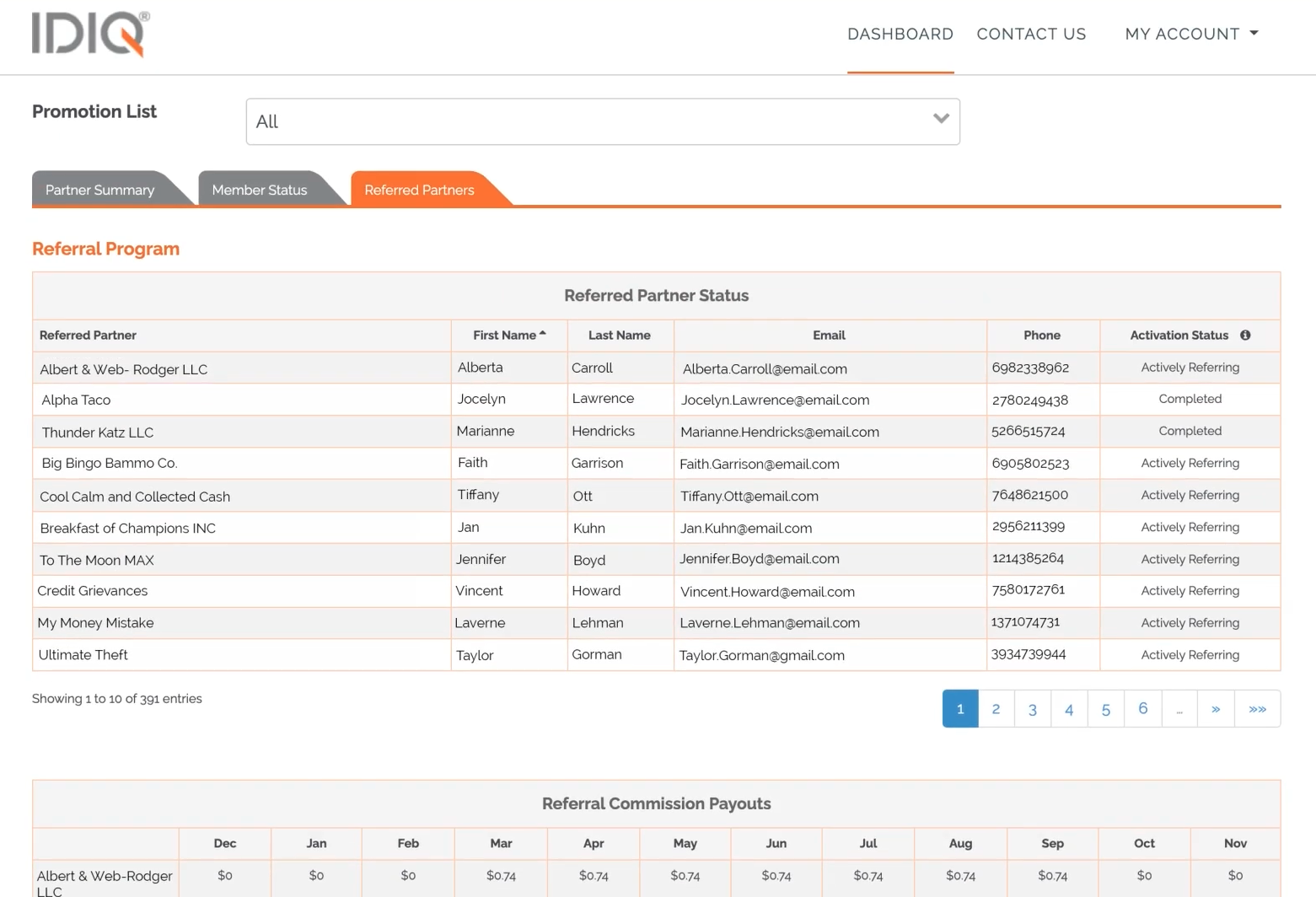Screen dimensions: 1316x897
Task: Switch to the Member Status tab
Action: click(x=259, y=189)
